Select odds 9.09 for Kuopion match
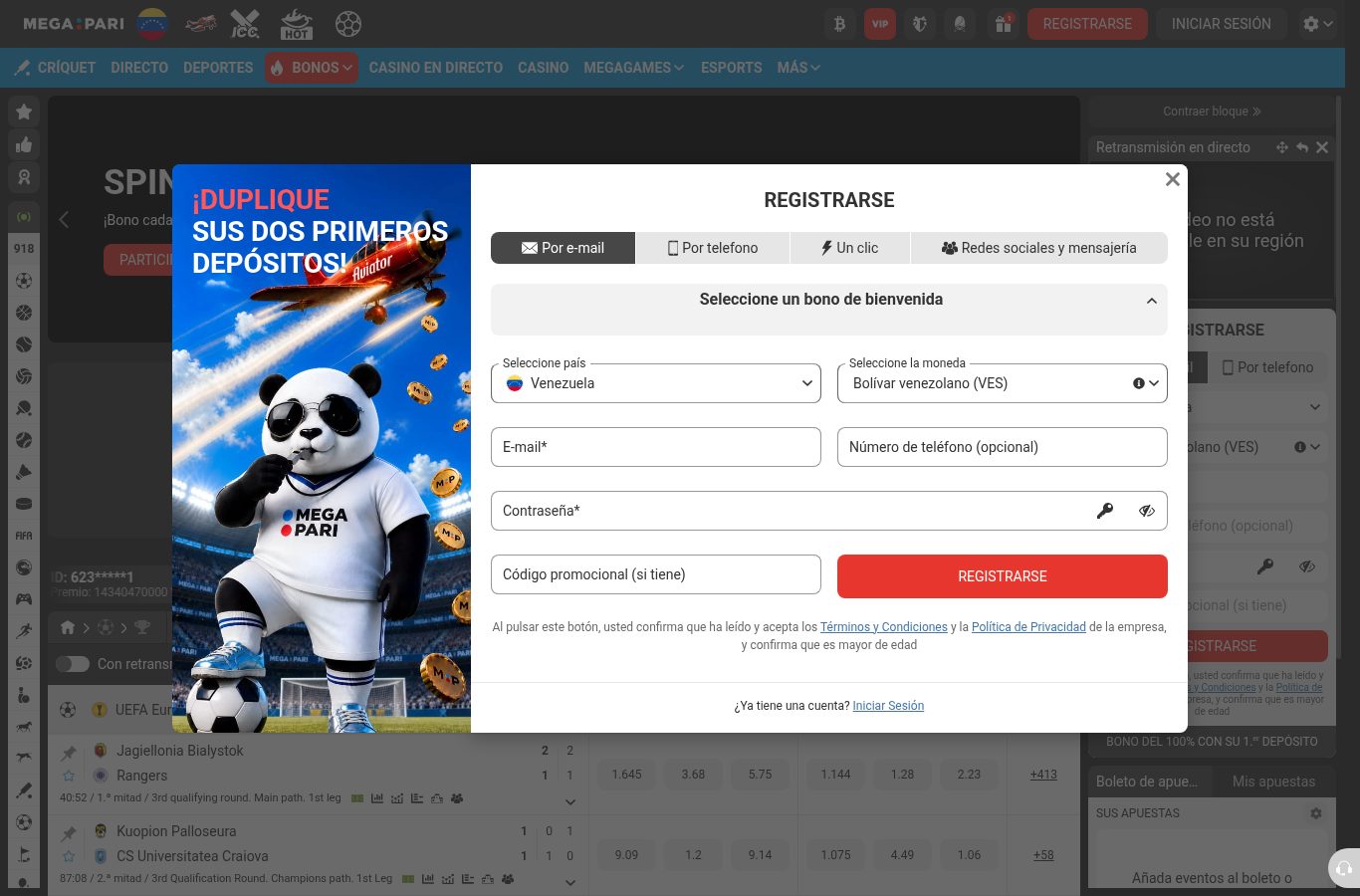This screenshot has width=1360, height=896. click(x=627, y=855)
